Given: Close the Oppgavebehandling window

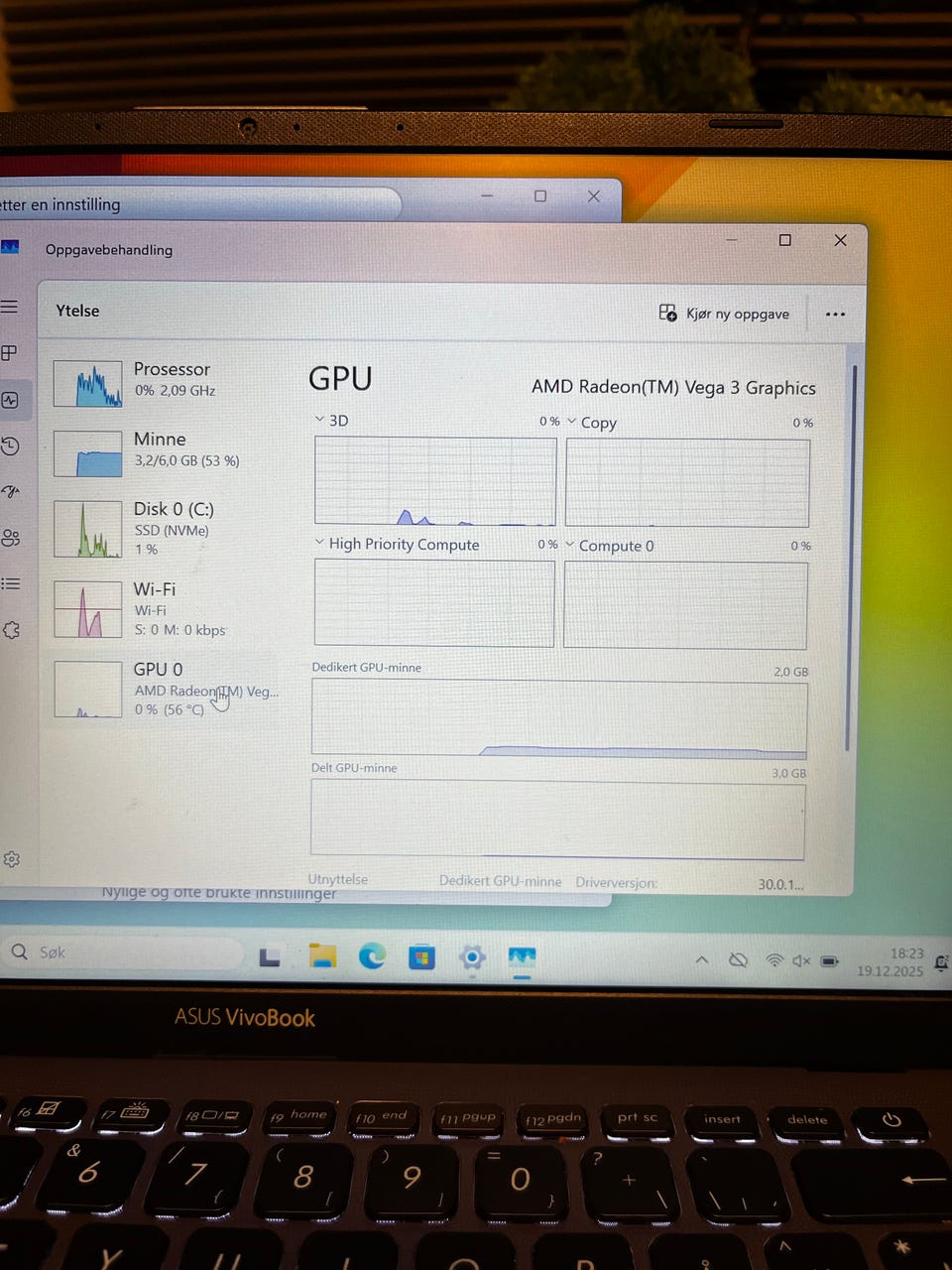Looking at the screenshot, I should coord(840,240).
